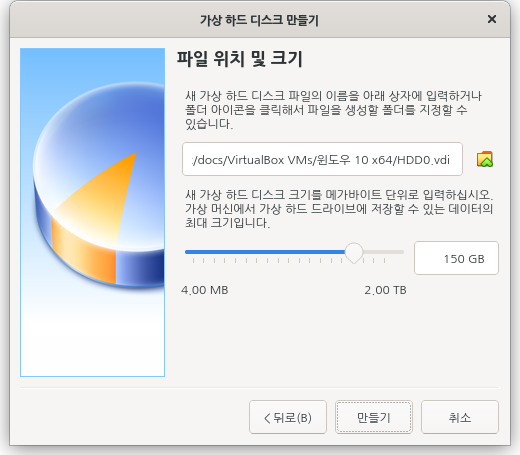Screen dimensions: 520x455
Task: Click the file name description paragraph
Action: click(333, 110)
